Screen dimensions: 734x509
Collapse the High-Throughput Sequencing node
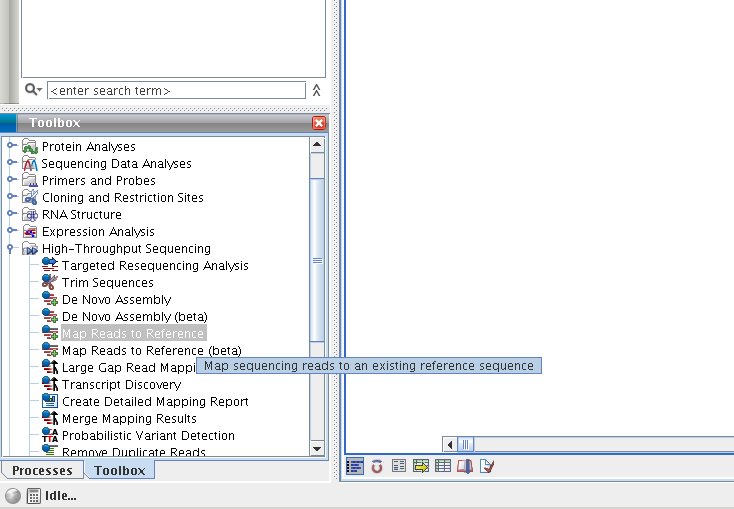click(x=10, y=249)
